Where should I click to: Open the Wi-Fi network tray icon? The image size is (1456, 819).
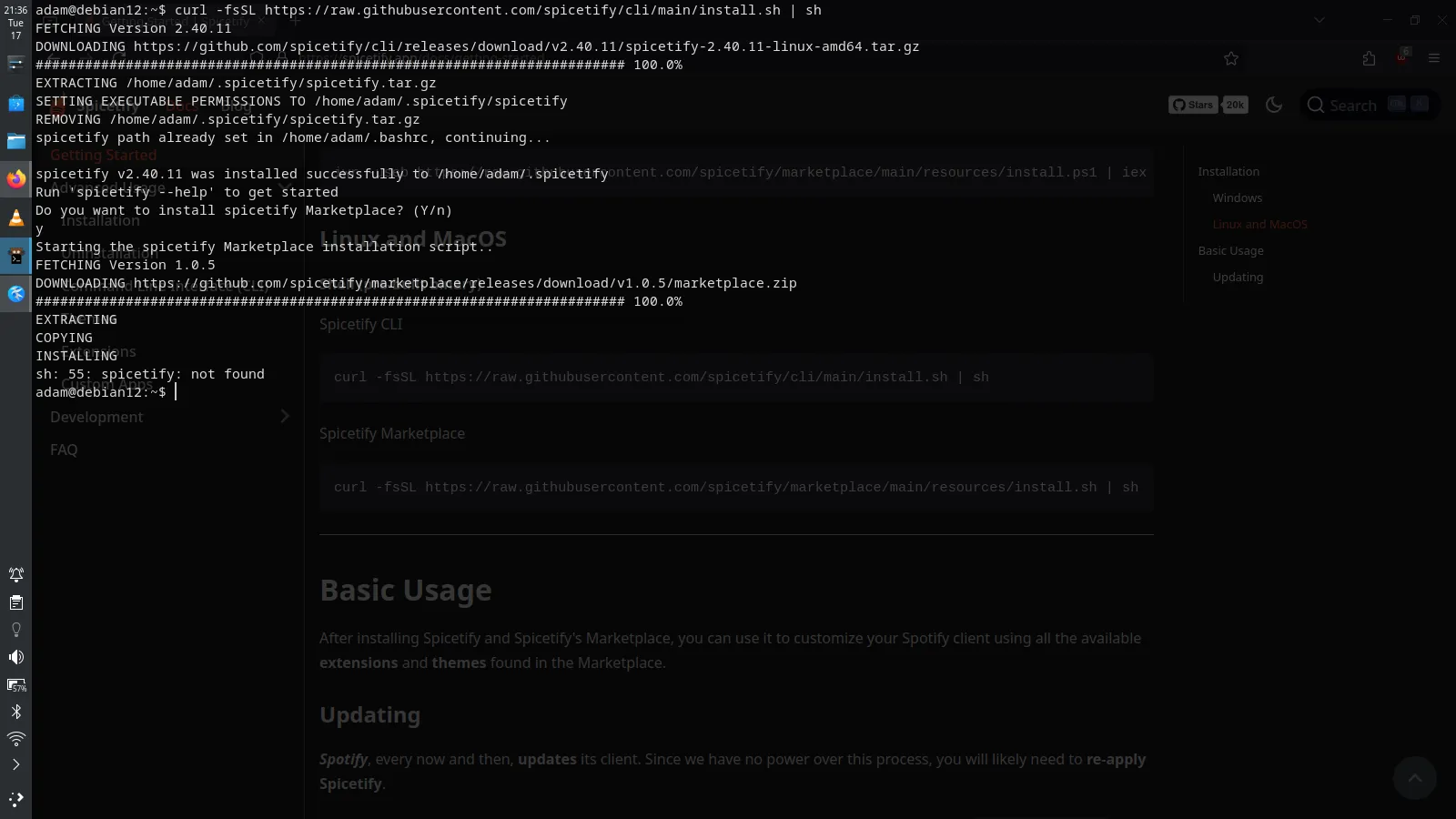coord(16,738)
